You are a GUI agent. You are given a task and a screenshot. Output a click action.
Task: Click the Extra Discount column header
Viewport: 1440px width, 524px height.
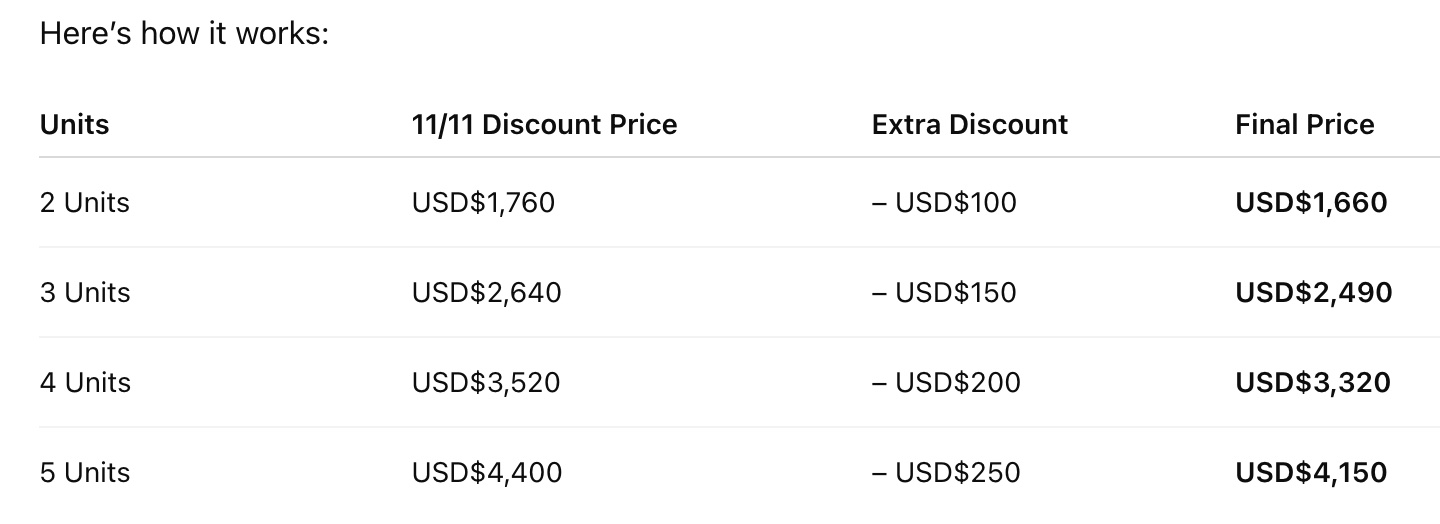coord(969,125)
